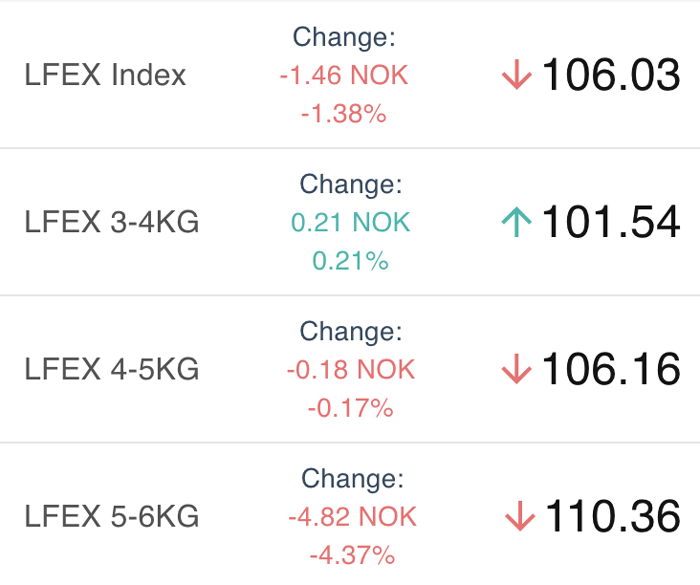This screenshot has width=700, height=585.
Task: Open the LFEX Index row label
Action: 105,75
